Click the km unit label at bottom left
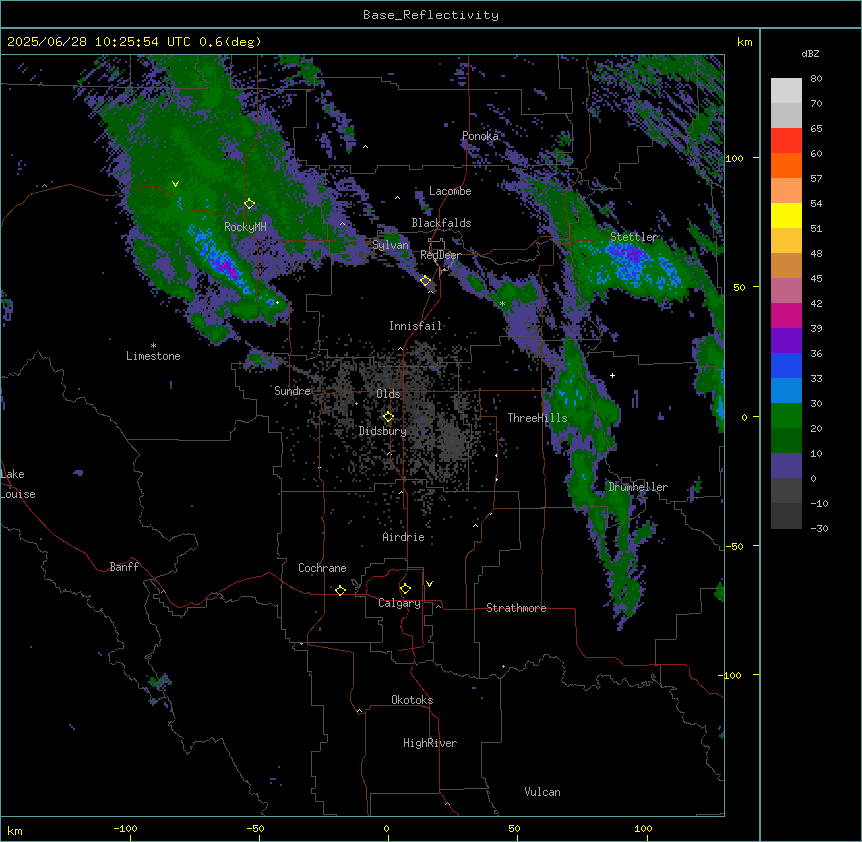The width and height of the screenshot is (862, 842). click(15, 831)
